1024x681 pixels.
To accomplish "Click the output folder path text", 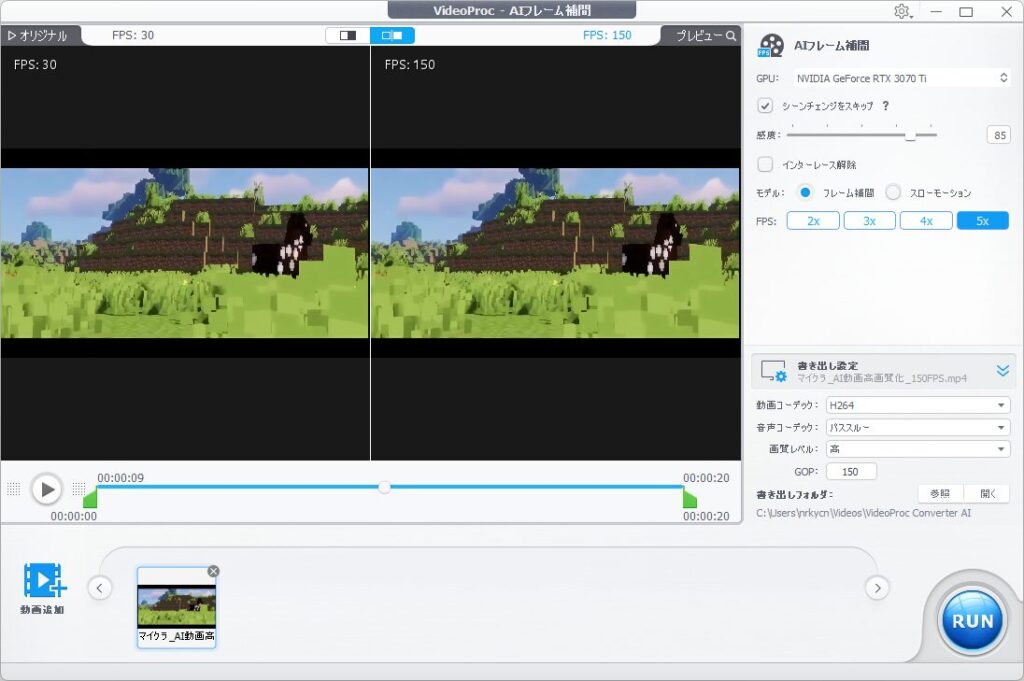I will (x=863, y=513).
